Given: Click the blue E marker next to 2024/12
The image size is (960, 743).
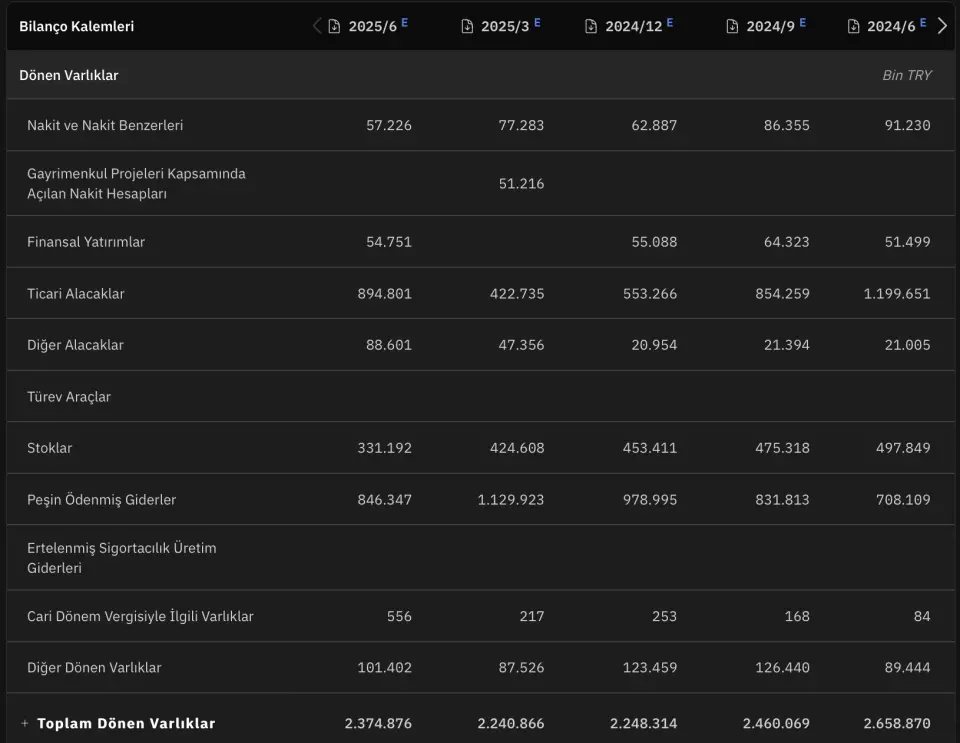Looking at the screenshot, I should pyautogui.click(x=670, y=22).
